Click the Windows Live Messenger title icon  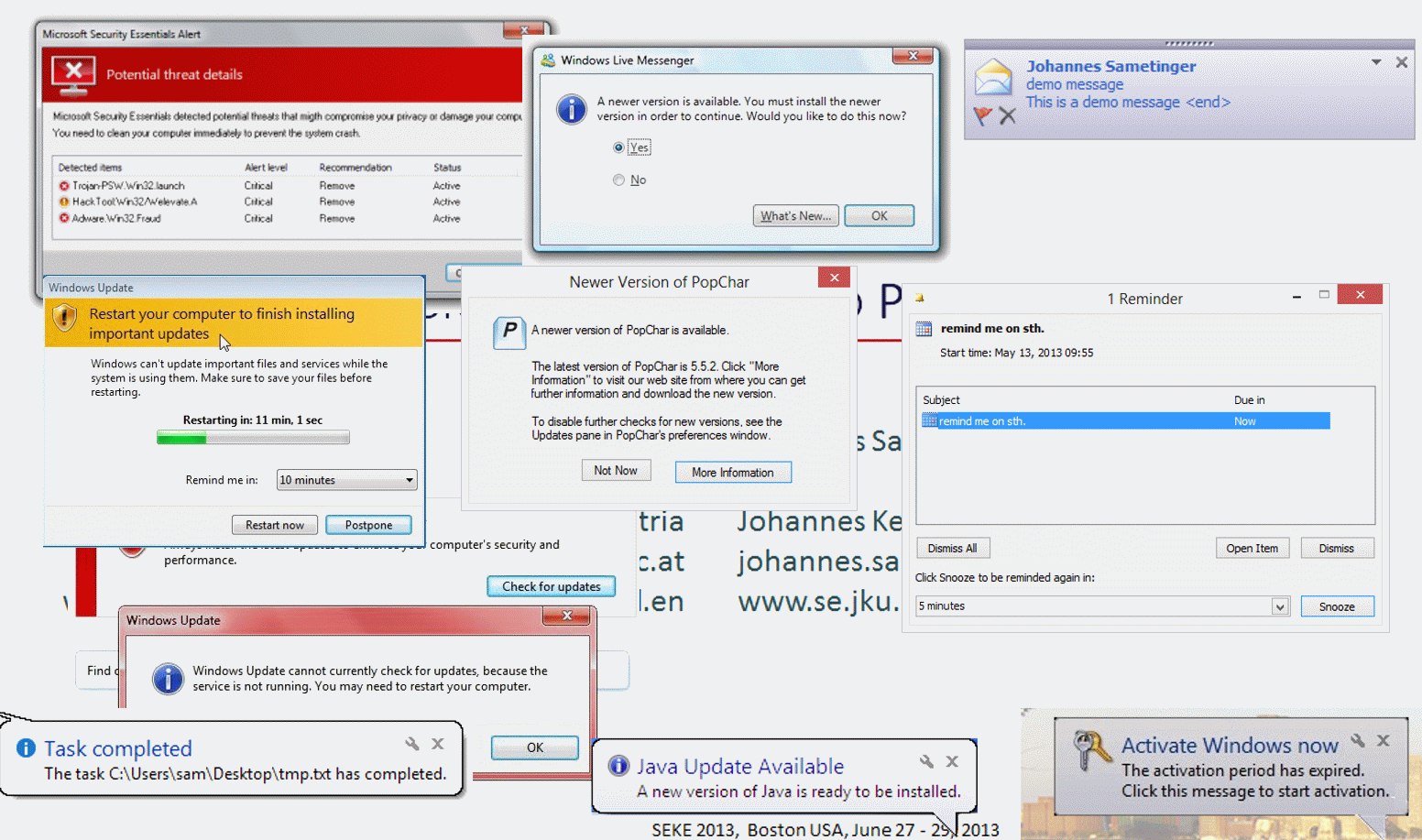pos(548,60)
